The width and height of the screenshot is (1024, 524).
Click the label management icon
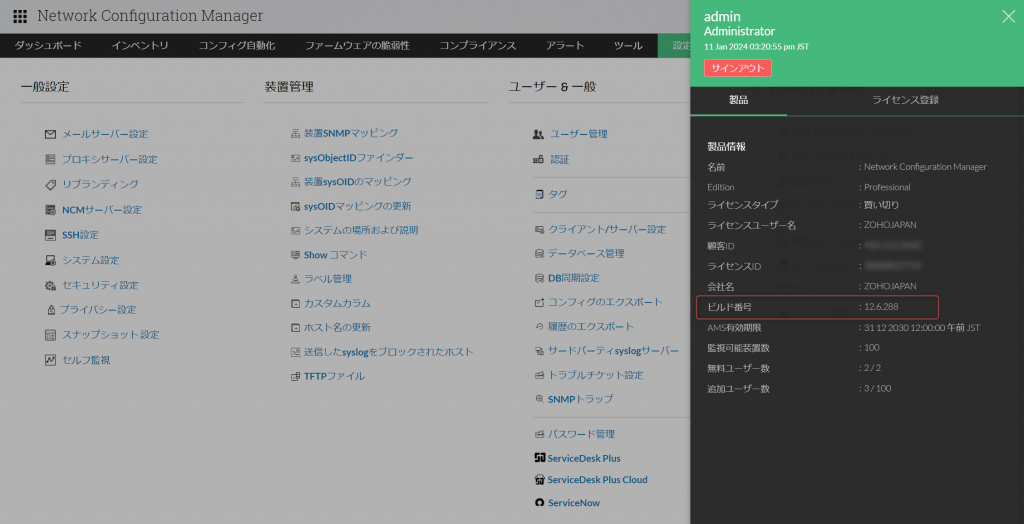coord(295,279)
